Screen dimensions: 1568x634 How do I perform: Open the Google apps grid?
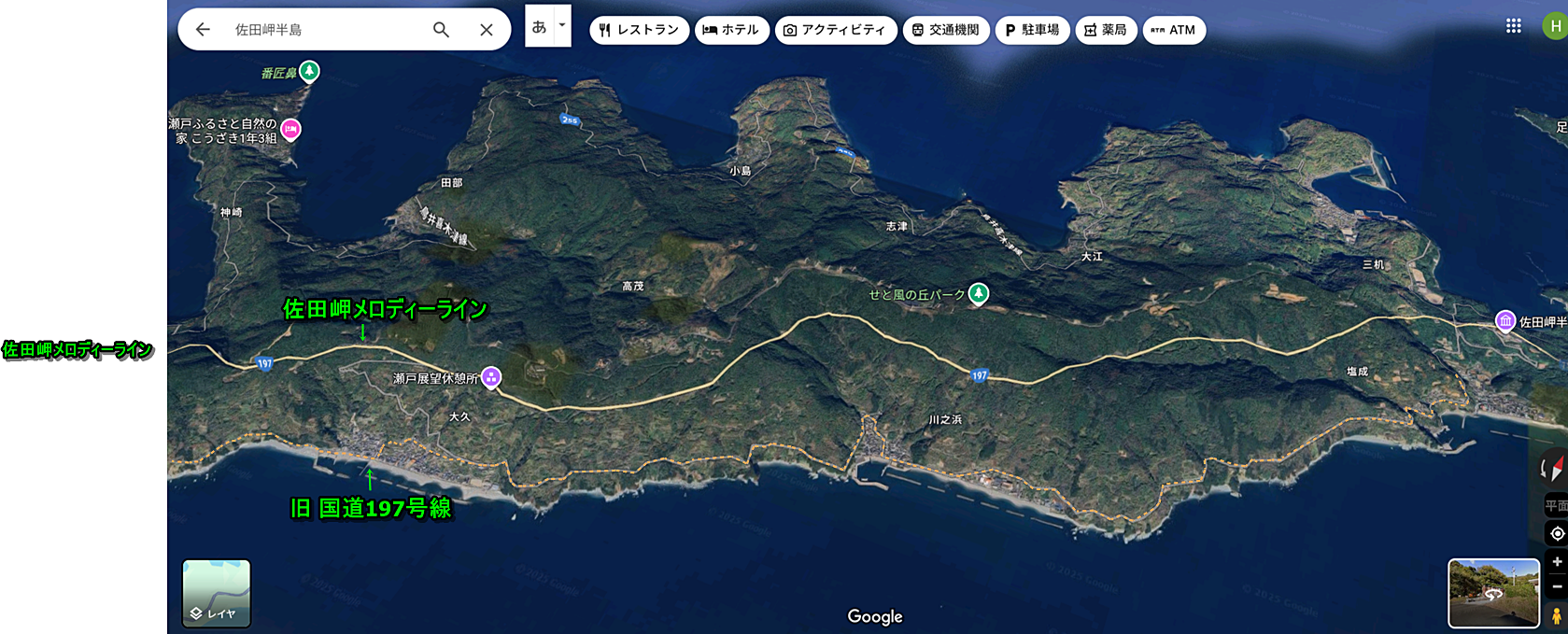tap(1514, 26)
